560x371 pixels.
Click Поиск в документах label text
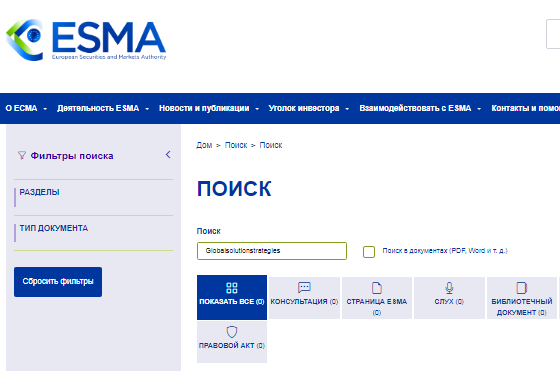click(x=445, y=251)
